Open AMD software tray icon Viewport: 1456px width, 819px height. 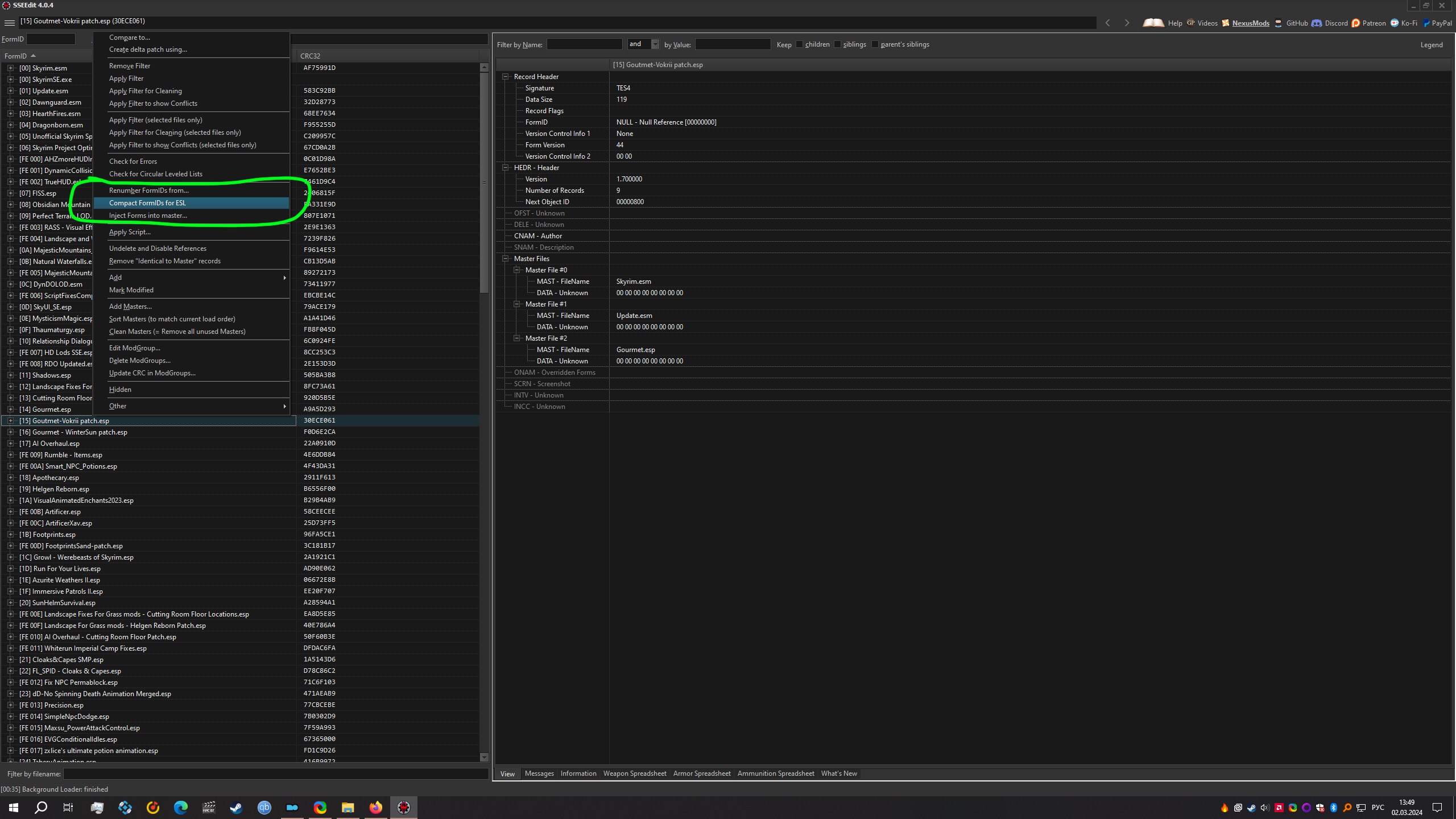pos(1279,807)
